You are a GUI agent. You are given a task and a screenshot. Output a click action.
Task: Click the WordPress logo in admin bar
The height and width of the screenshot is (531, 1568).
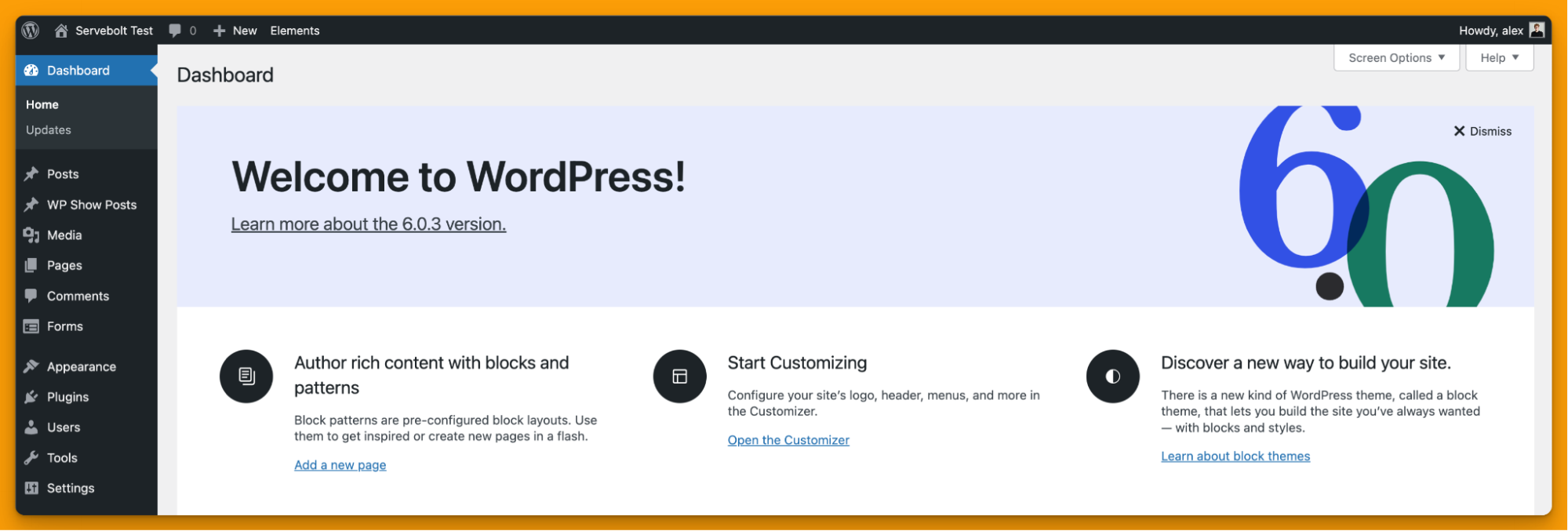point(31,31)
